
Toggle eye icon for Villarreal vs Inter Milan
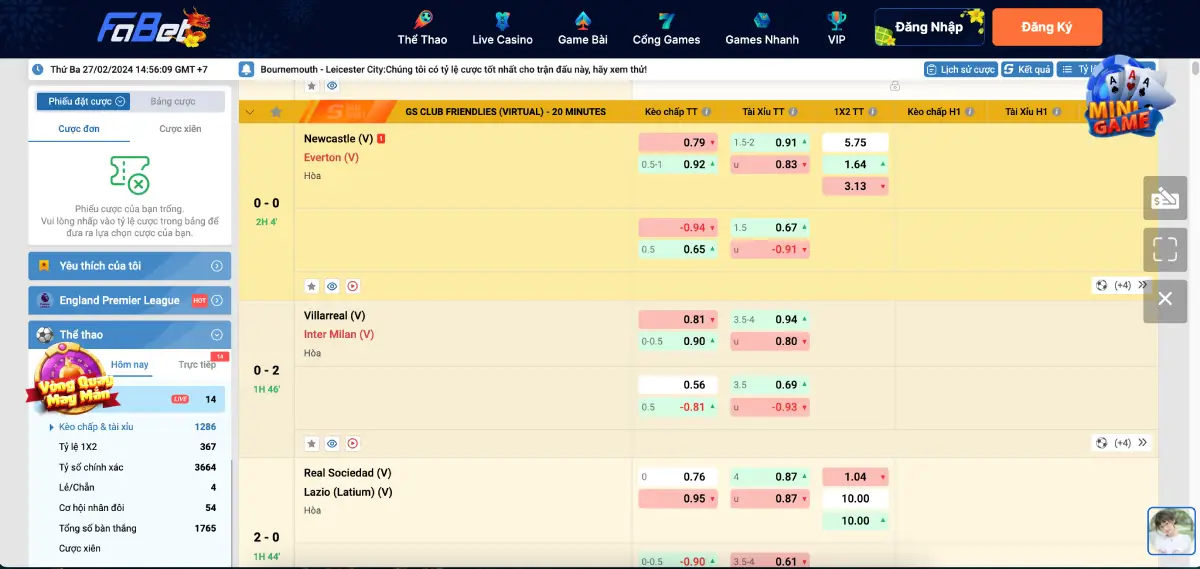[332, 443]
